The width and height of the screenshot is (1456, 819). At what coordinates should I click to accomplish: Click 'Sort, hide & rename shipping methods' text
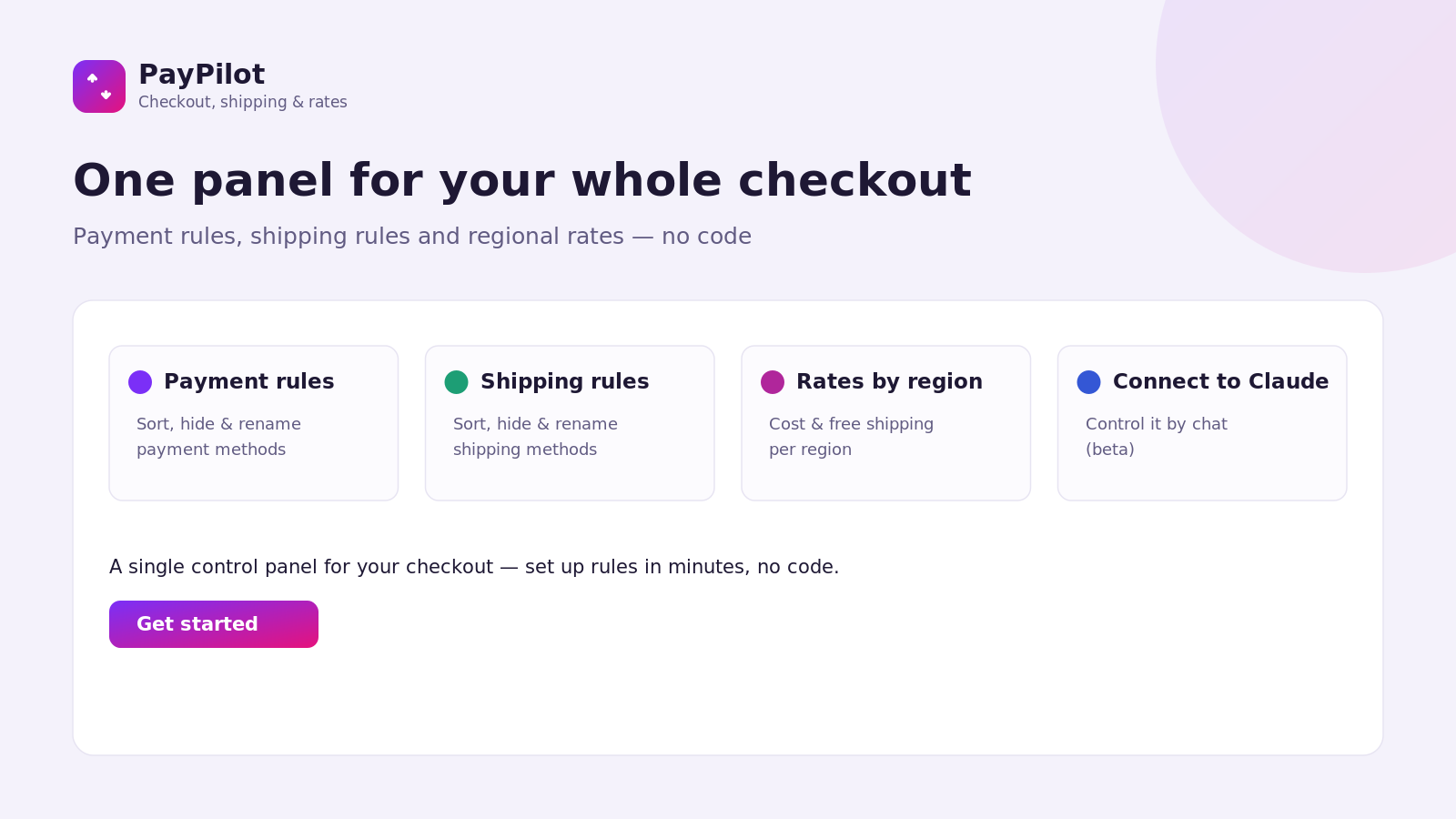[535, 437]
